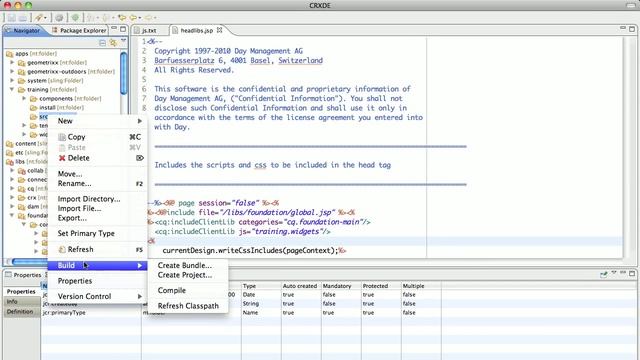640x360 pixels.
Task: Click the gray gear globe toolbar icon
Action: point(60,18)
